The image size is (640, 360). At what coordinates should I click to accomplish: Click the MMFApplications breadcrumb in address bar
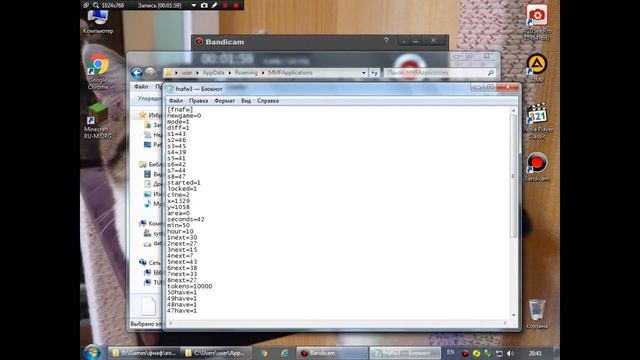tap(290, 73)
